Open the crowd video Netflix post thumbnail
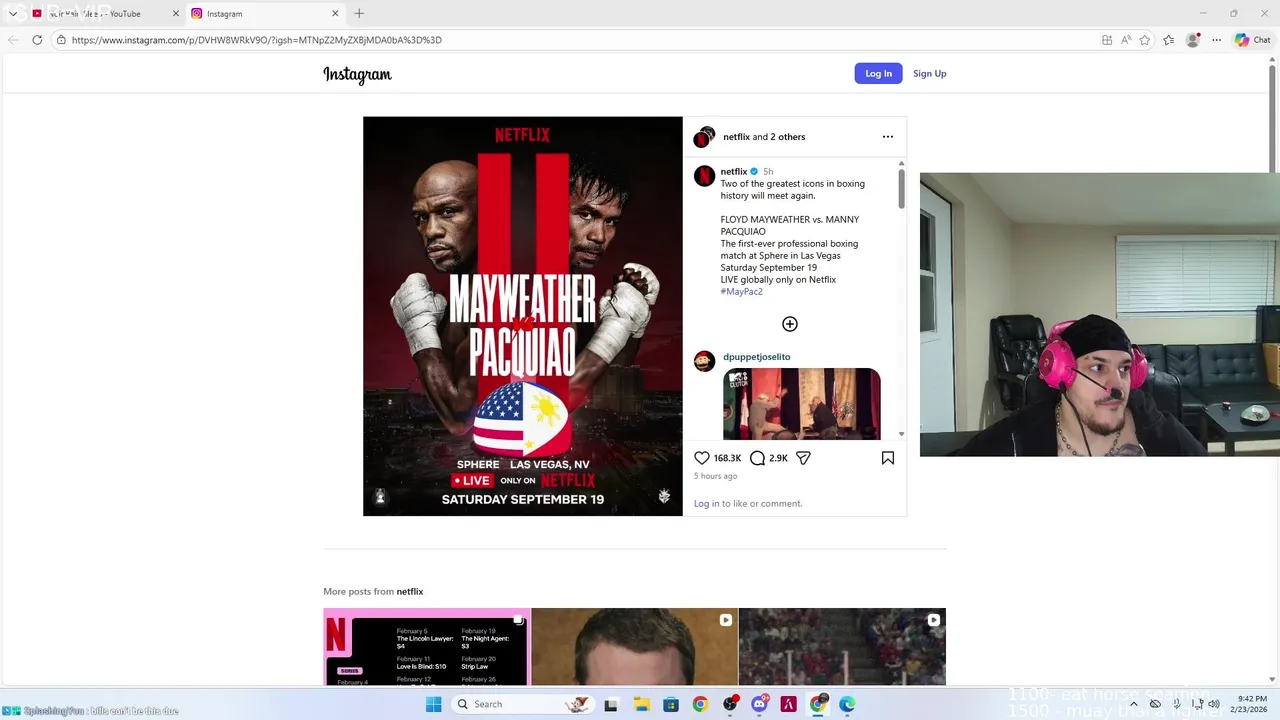The height and width of the screenshot is (720, 1280). coord(842,647)
